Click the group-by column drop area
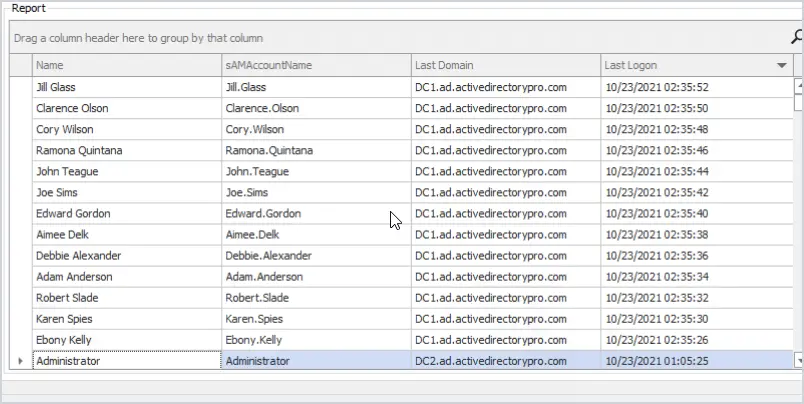The image size is (804, 404). click(x=400, y=38)
